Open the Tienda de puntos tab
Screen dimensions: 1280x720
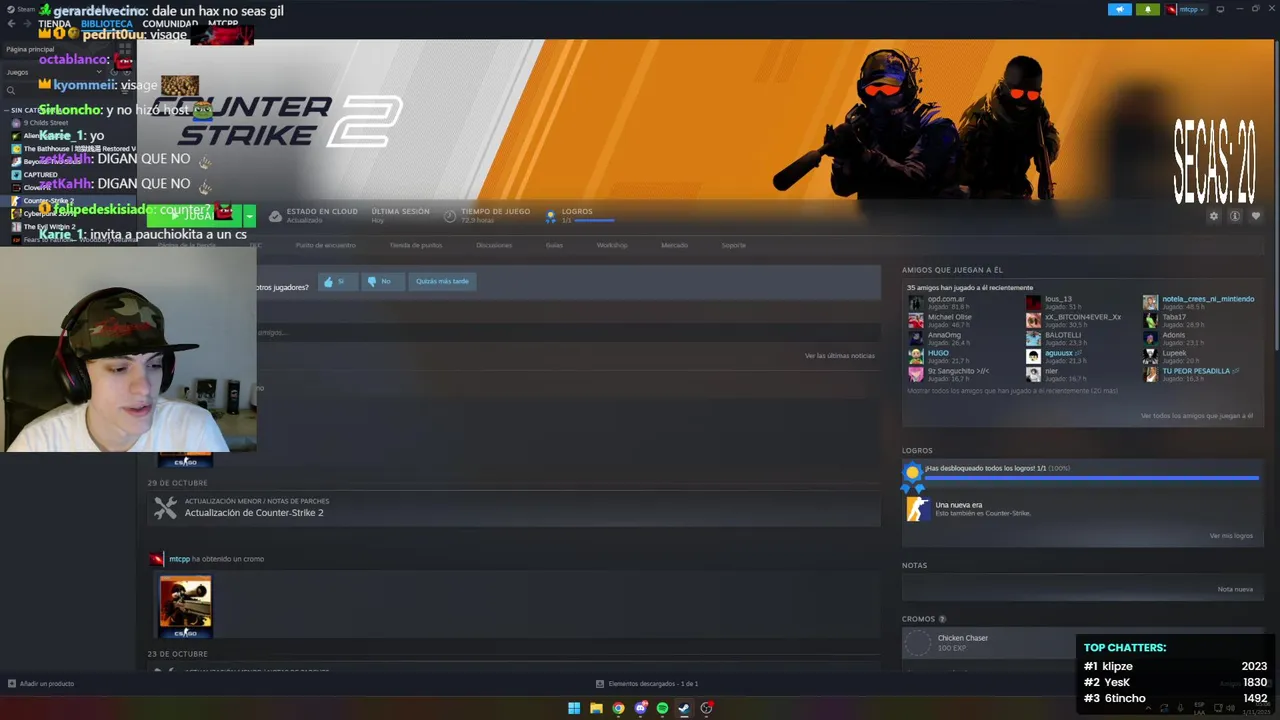(416, 245)
